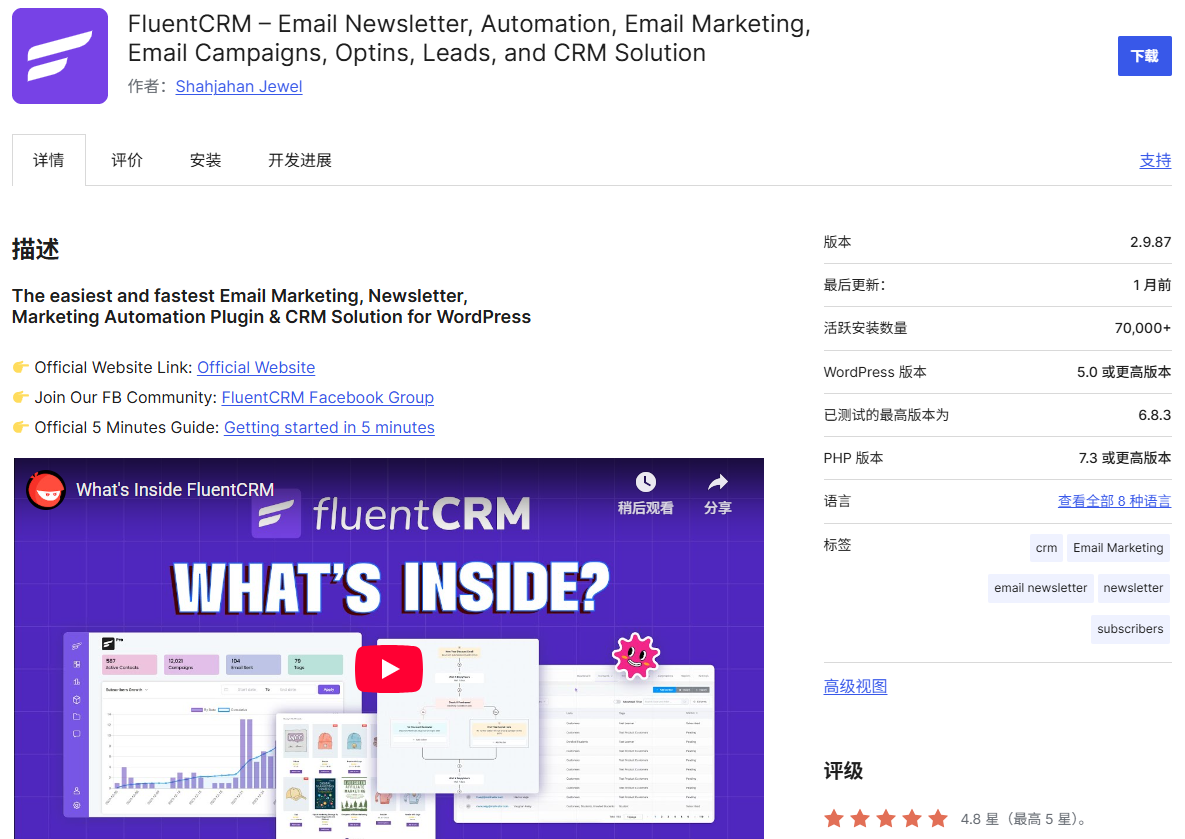This screenshot has height=839, width=1185.
Task: View the 开发进展 tab
Action: click(x=299, y=159)
